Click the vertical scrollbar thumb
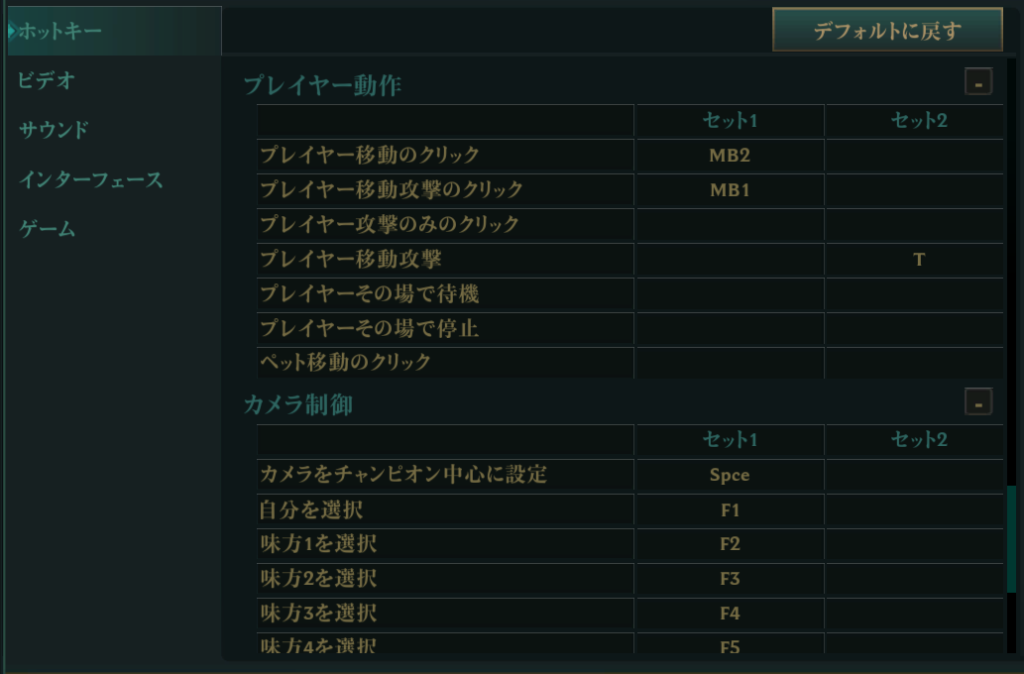 1011,540
